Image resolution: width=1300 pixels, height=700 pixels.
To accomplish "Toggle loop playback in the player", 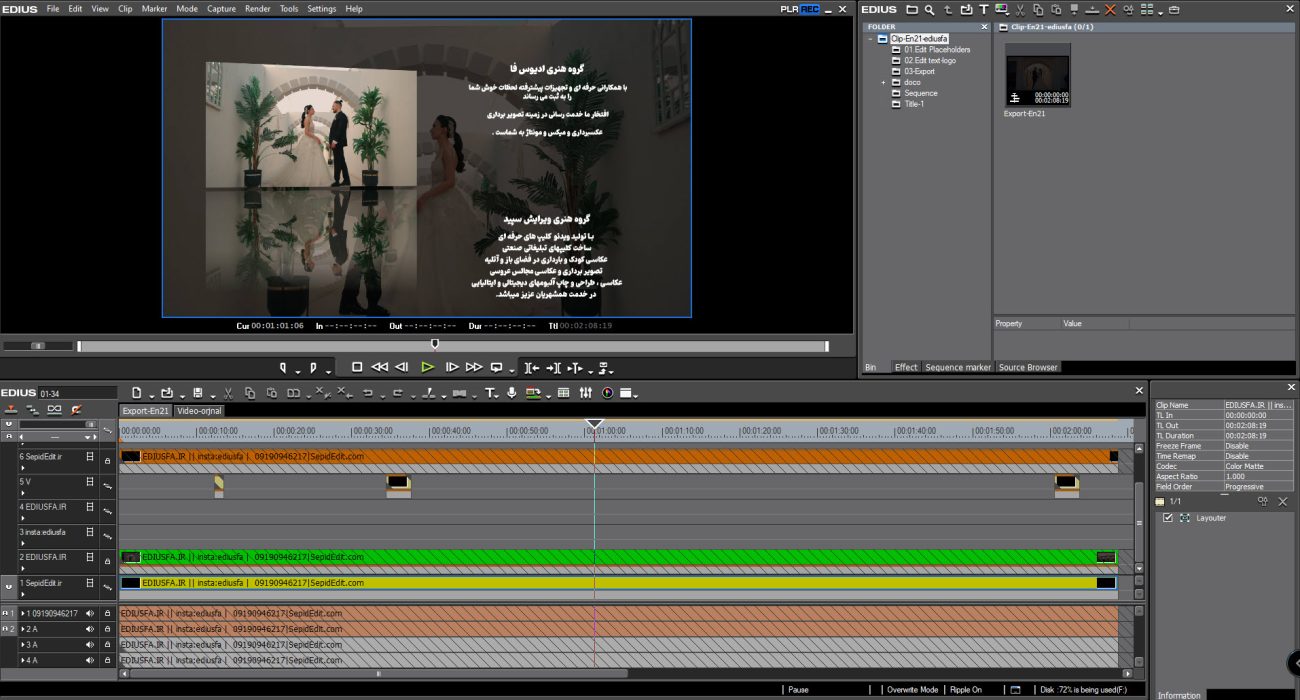I will click(496, 367).
